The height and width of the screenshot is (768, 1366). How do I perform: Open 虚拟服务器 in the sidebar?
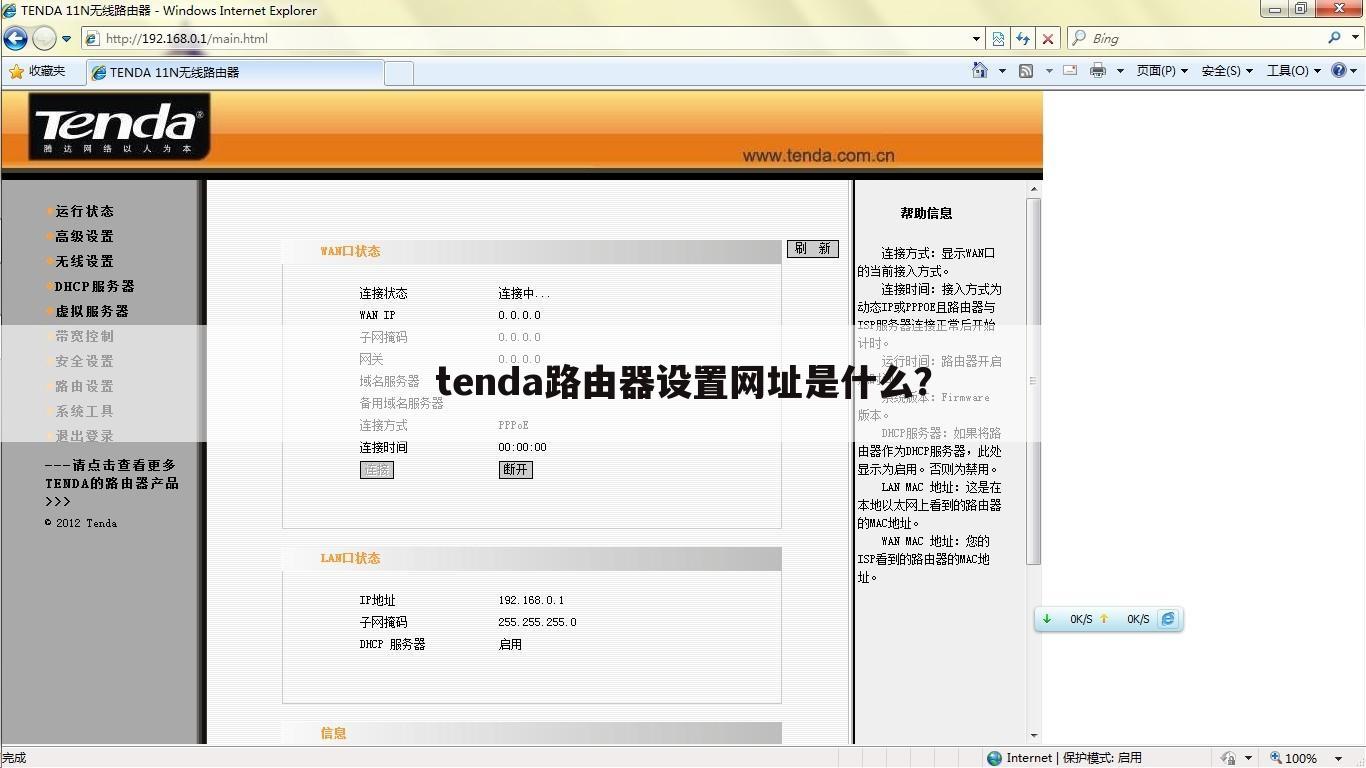pyautogui.click(x=92, y=311)
